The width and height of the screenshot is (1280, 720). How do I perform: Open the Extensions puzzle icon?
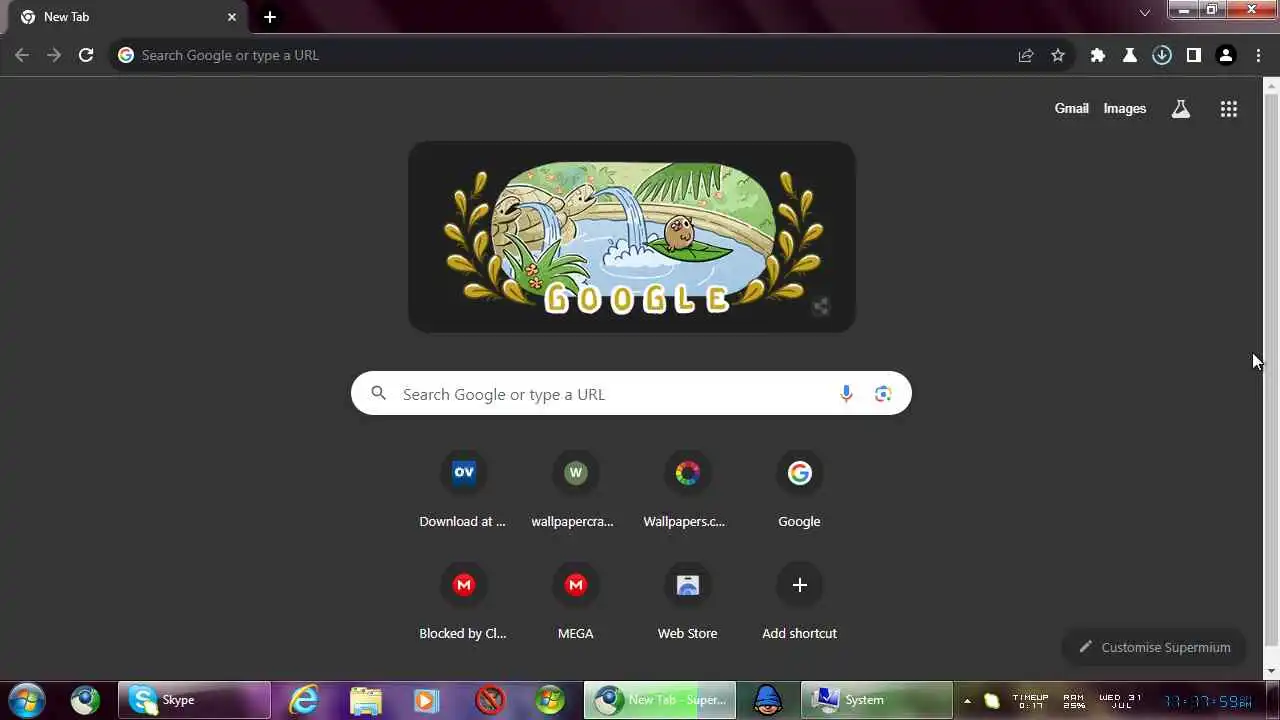[1098, 55]
